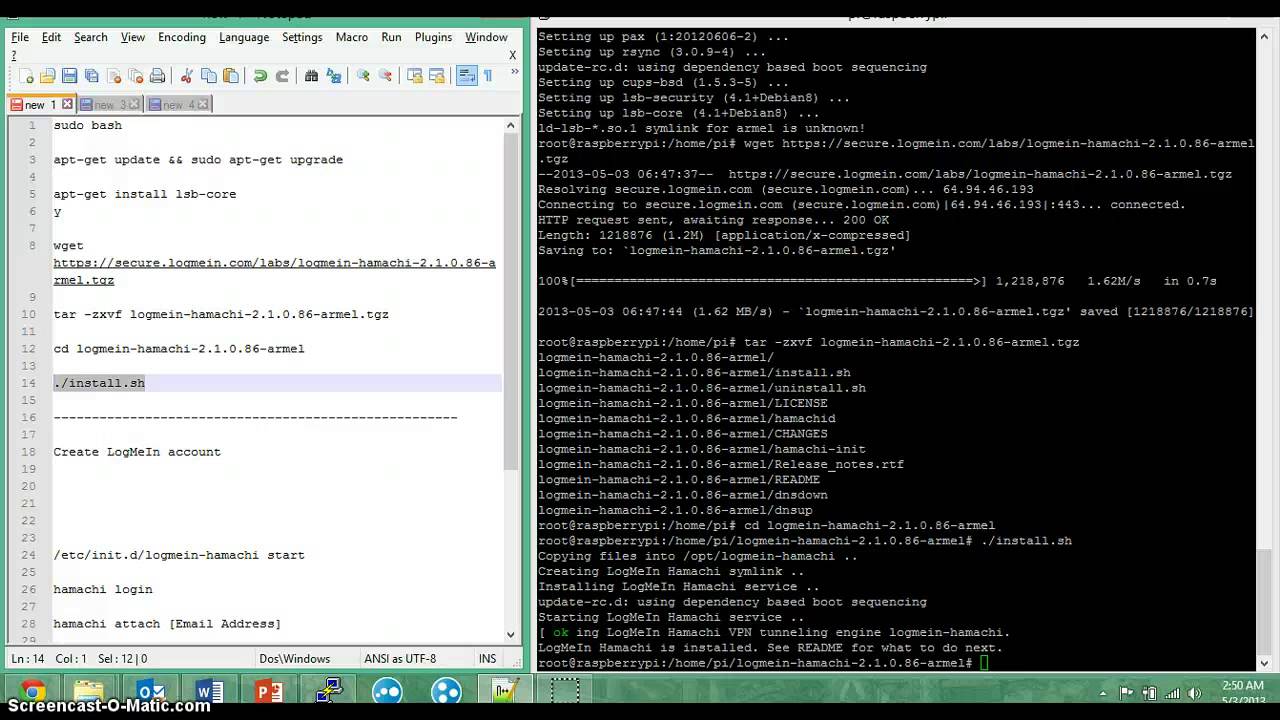Expand the toolbar overflow chevron

click(x=515, y=72)
